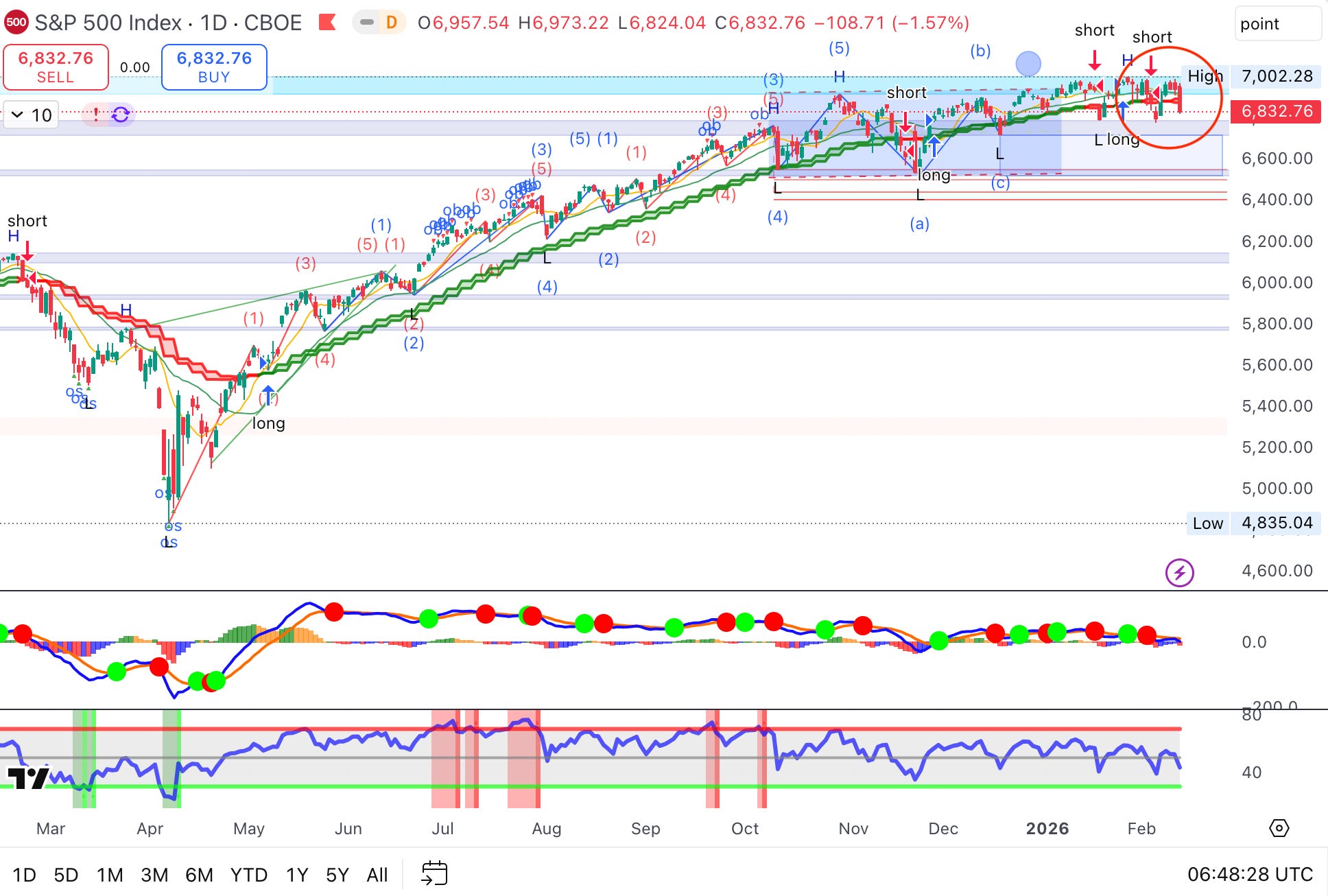The image size is (1328, 896).
Task: Select the YTD time range tab
Action: point(248,875)
